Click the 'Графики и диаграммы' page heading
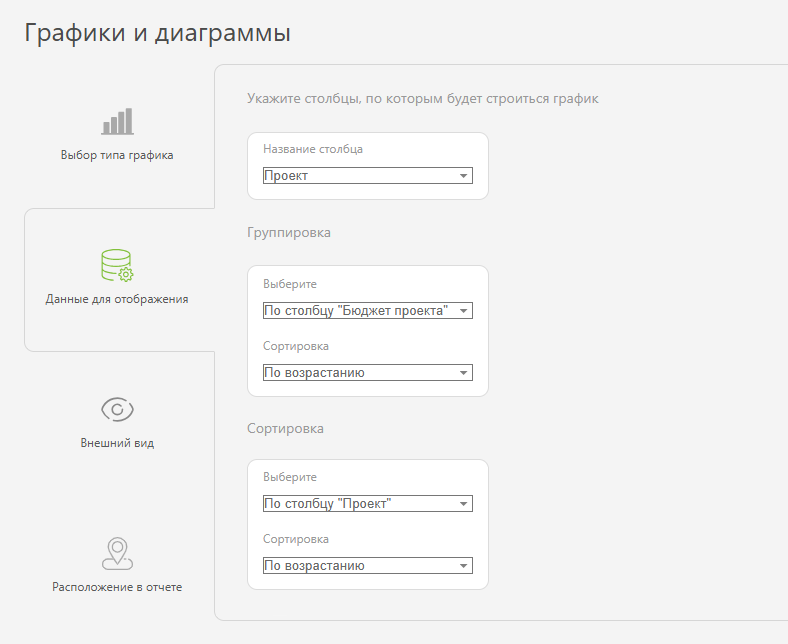Screen dimensions: 788x644 click(x=157, y=33)
